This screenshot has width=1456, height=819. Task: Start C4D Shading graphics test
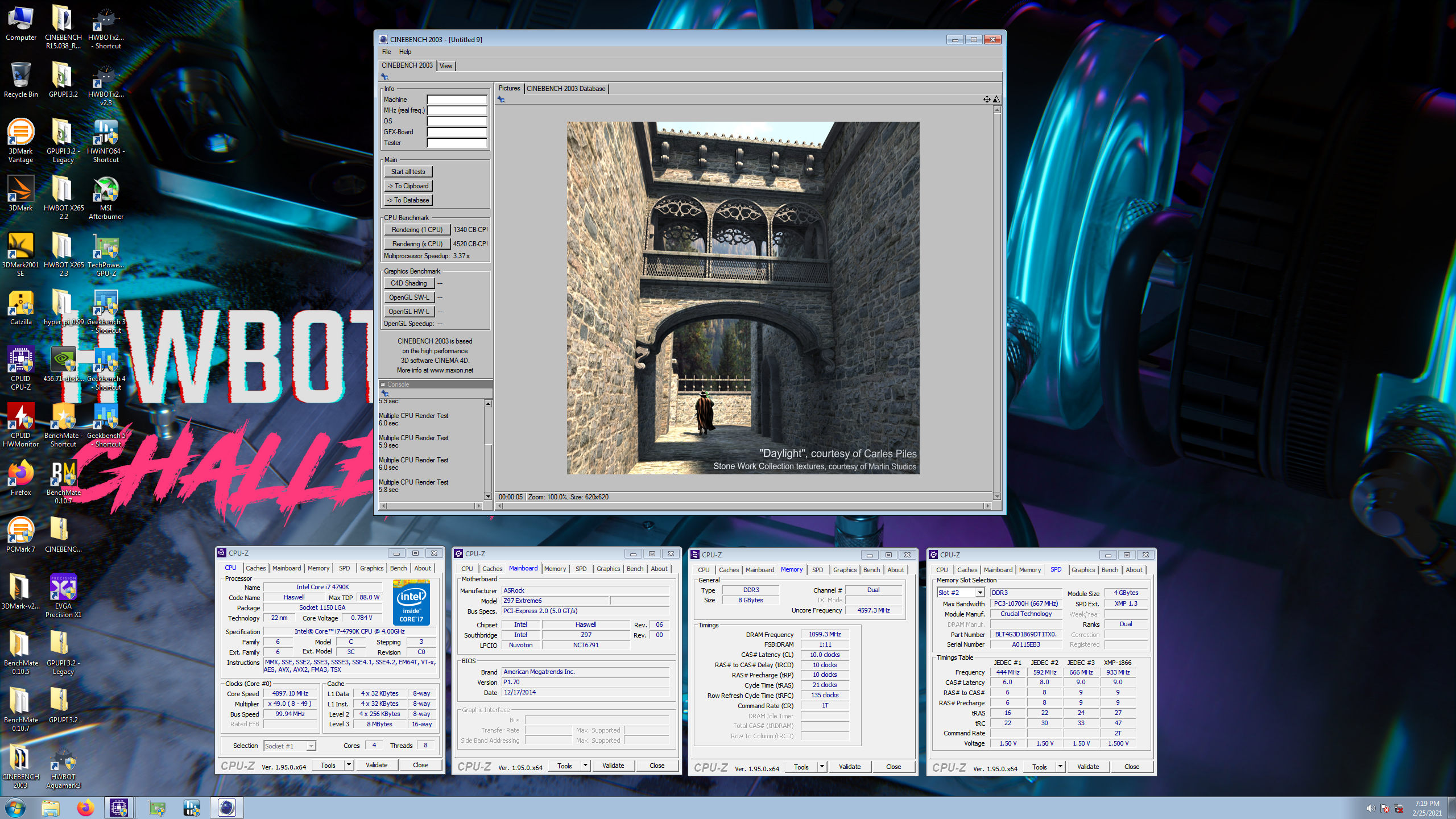tap(409, 283)
